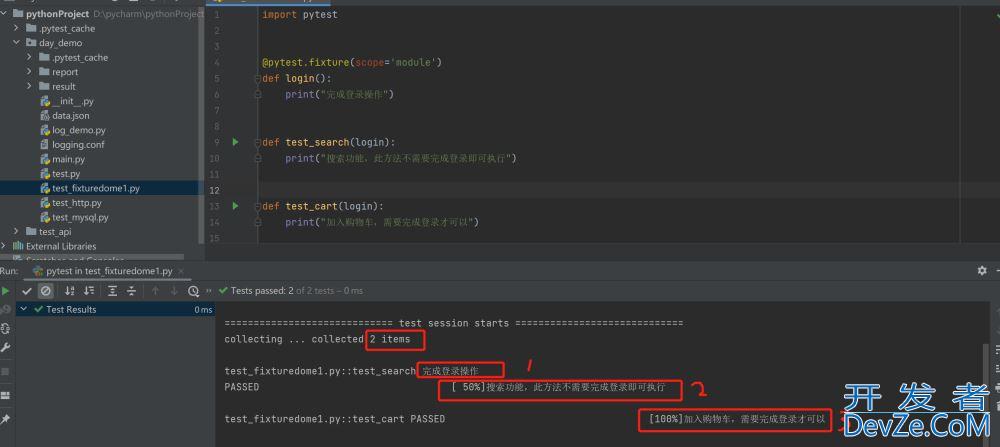Open Run panel gear options
1000x447 pixels.
pos(982,270)
